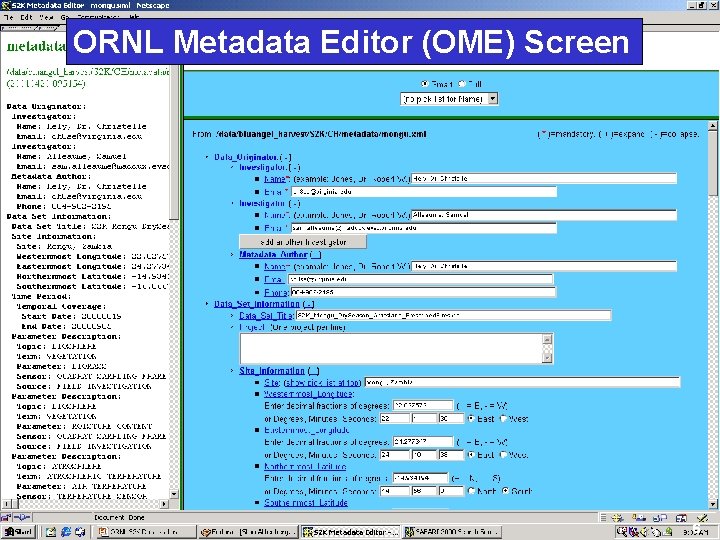The image size is (720, 540).
Task: Open Internet Explorer quick launch icon
Action: click(66, 532)
